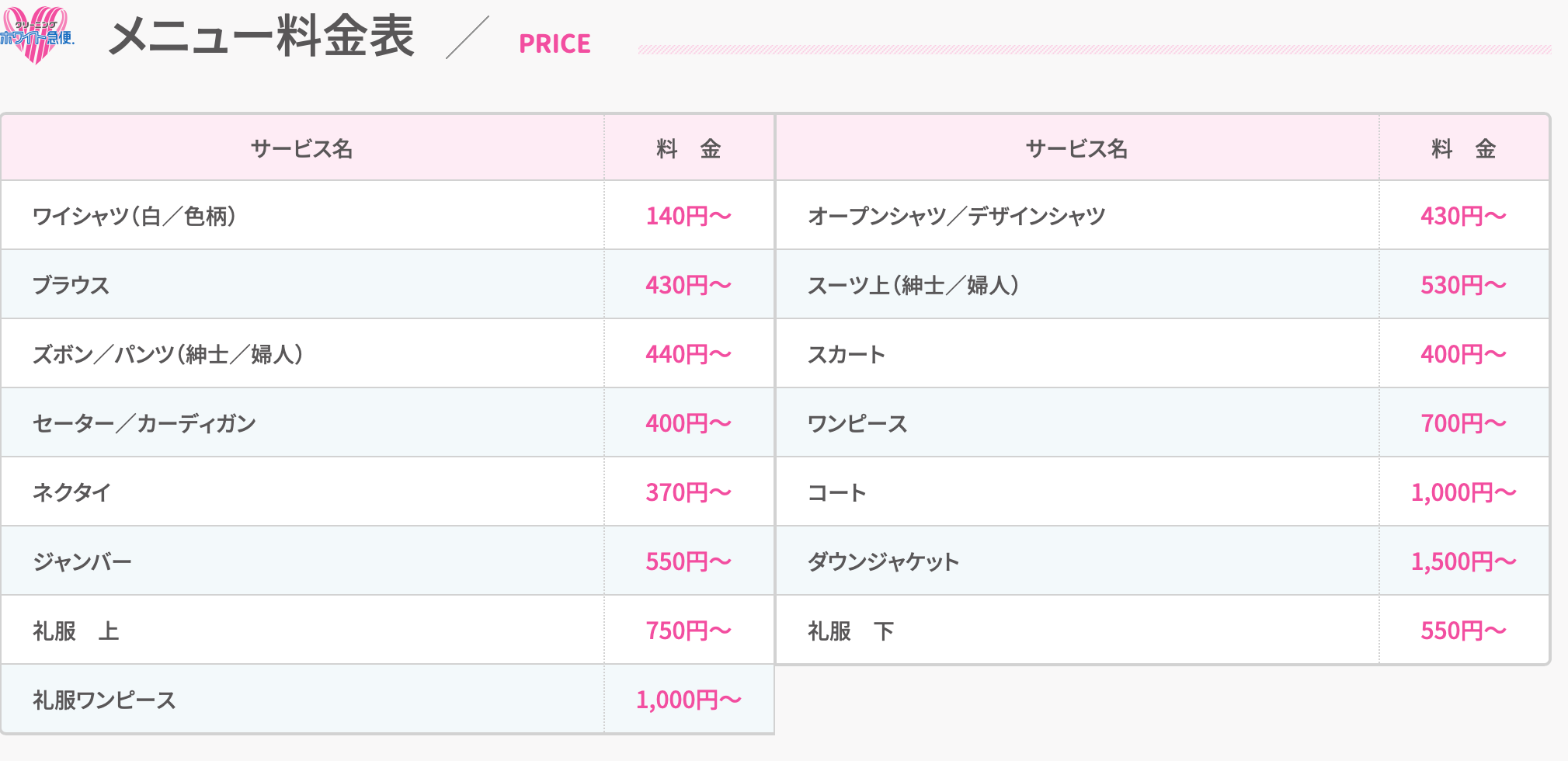Image resolution: width=1568 pixels, height=761 pixels.
Task: Click the 700円〜 ワンピース price
Action: point(1463,423)
